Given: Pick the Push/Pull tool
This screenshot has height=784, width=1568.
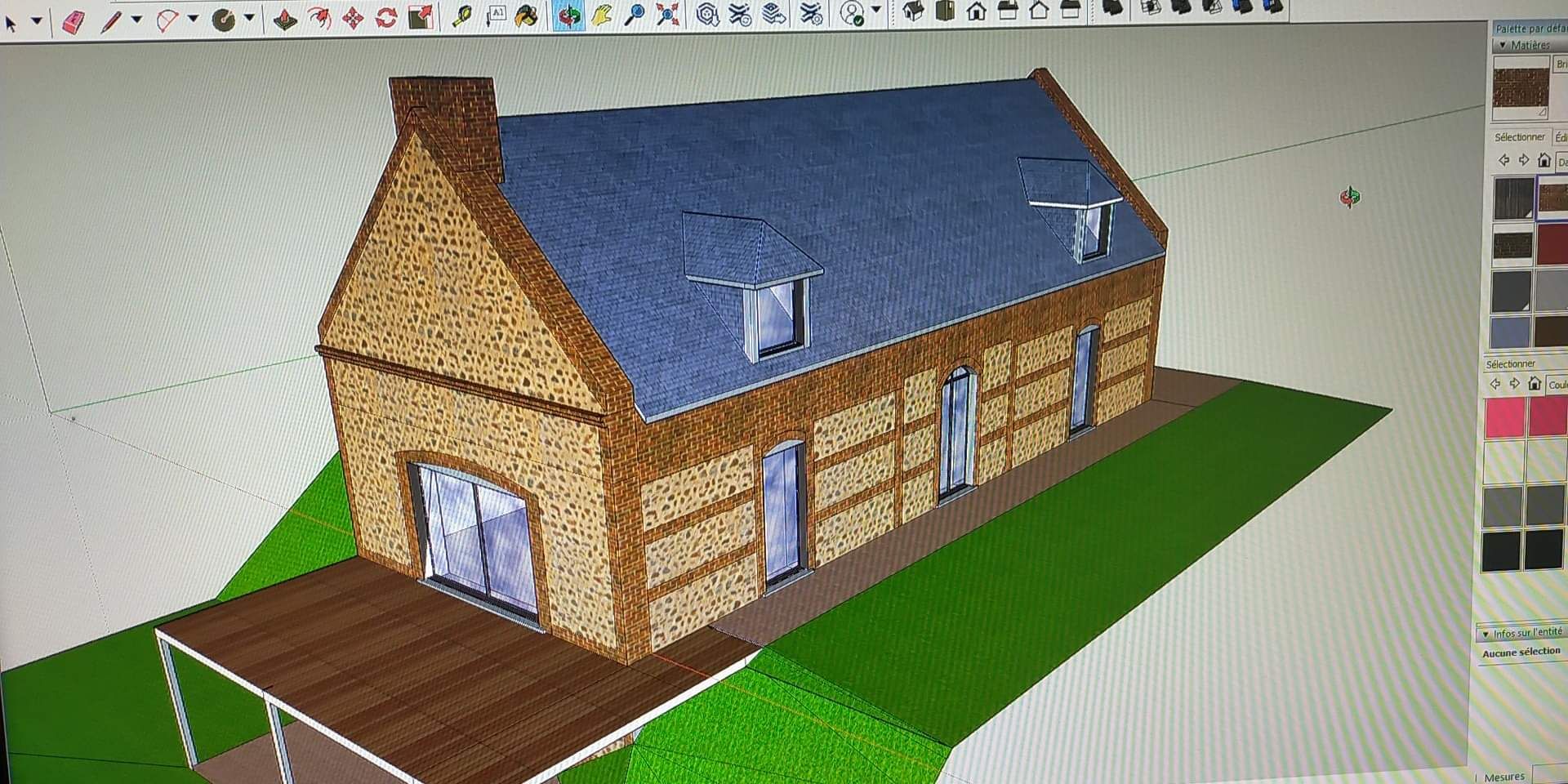Looking at the screenshot, I should pos(284,18).
